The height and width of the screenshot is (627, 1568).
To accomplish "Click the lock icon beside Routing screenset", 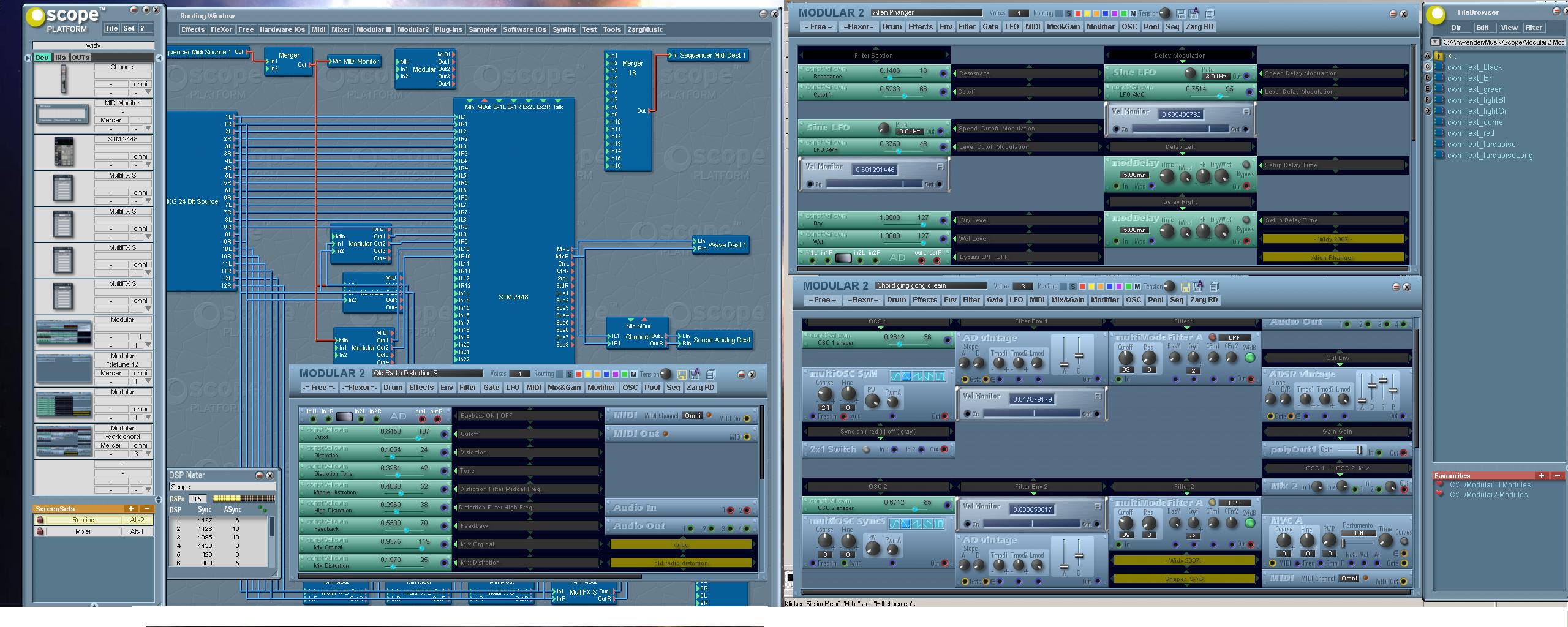I will (x=40, y=520).
